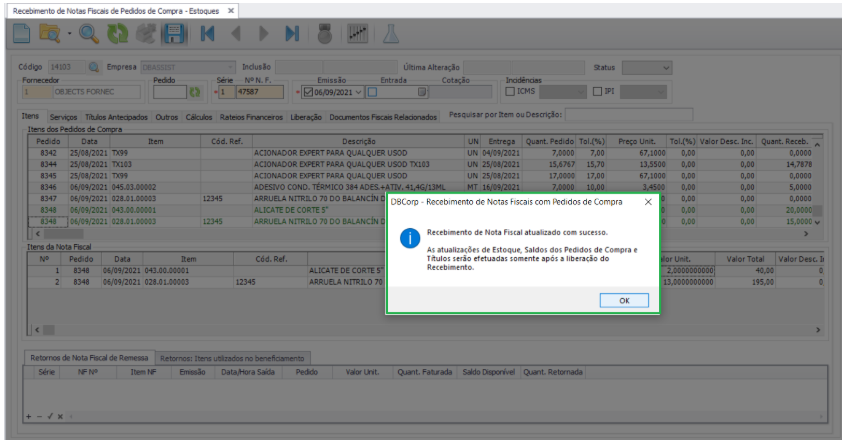Screen dimensions: 843x442
Task: Click the Itens da Nota Fiscal horizontal scrollbar
Action: (x=420, y=329)
